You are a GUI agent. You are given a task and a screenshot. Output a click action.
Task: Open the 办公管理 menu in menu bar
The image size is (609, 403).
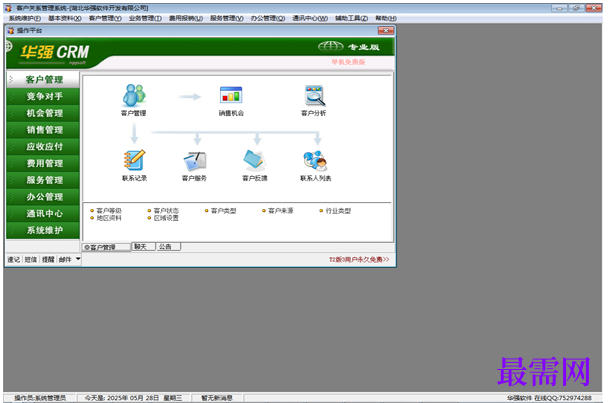pyautogui.click(x=268, y=18)
